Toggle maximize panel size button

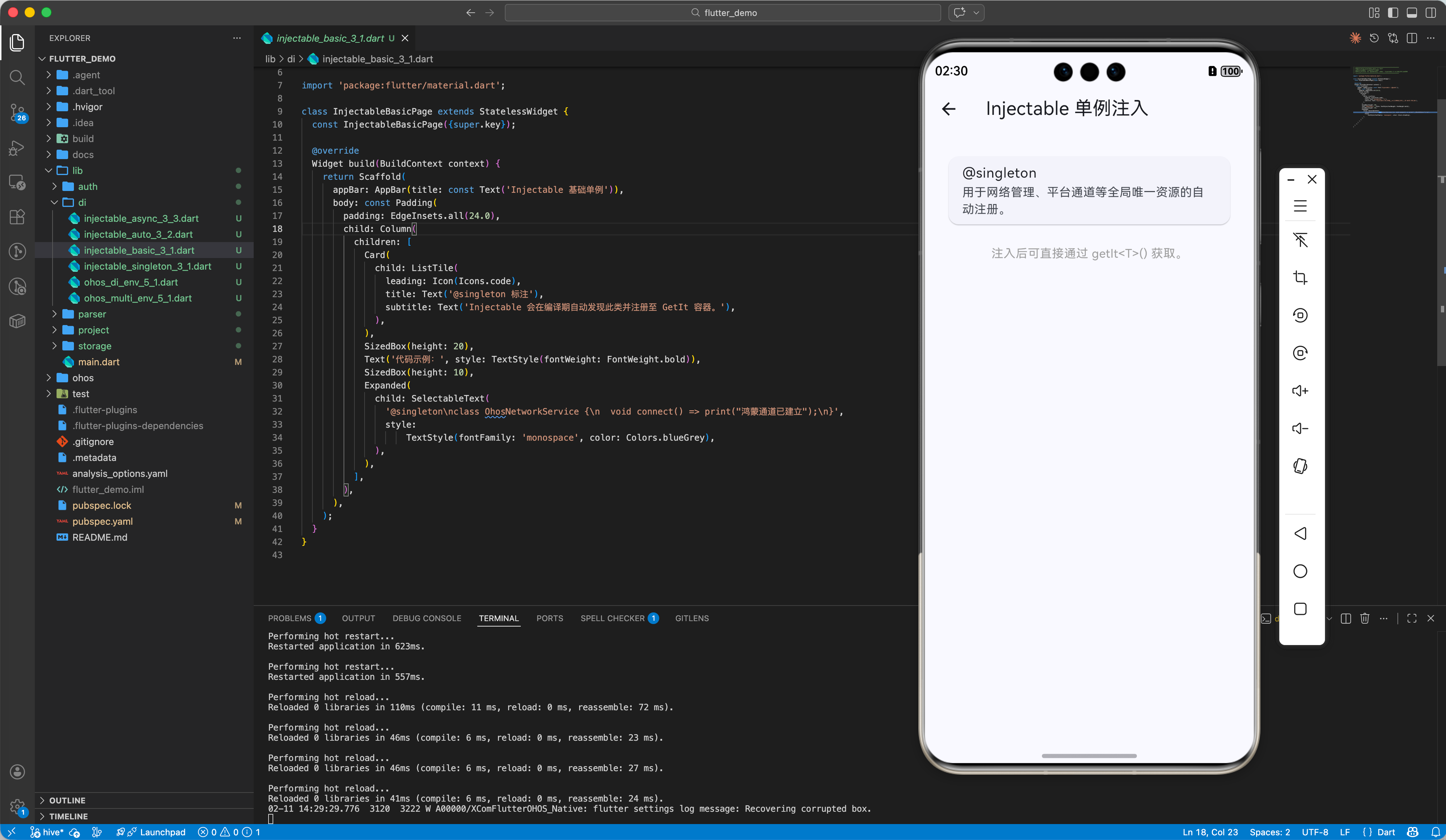point(1412,618)
